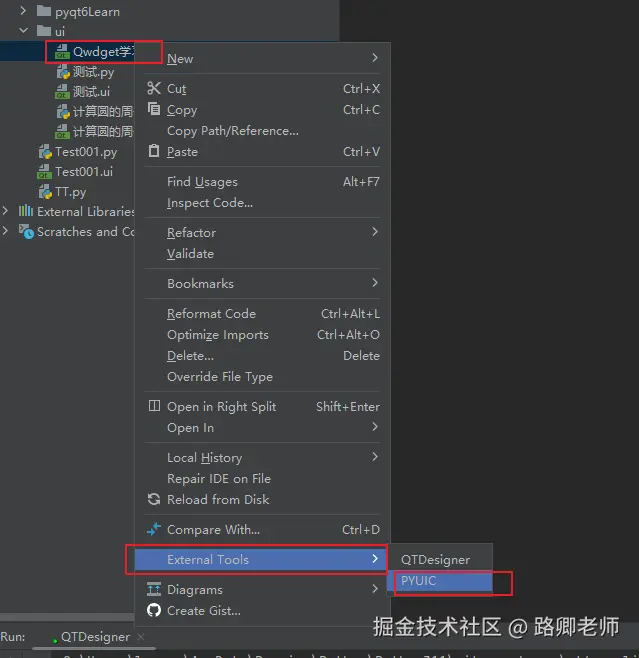Close the QTDesigner run tab
The width and height of the screenshot is (639, 658).
click(x=141, y=637)
